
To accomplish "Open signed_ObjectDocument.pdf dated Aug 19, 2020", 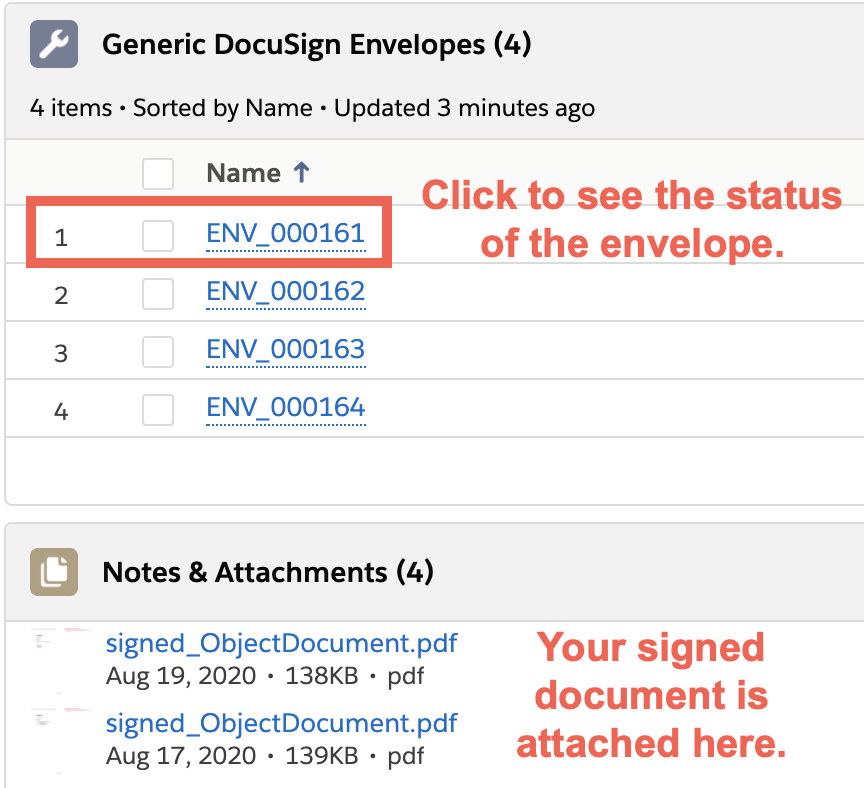I will pos(282,644).
